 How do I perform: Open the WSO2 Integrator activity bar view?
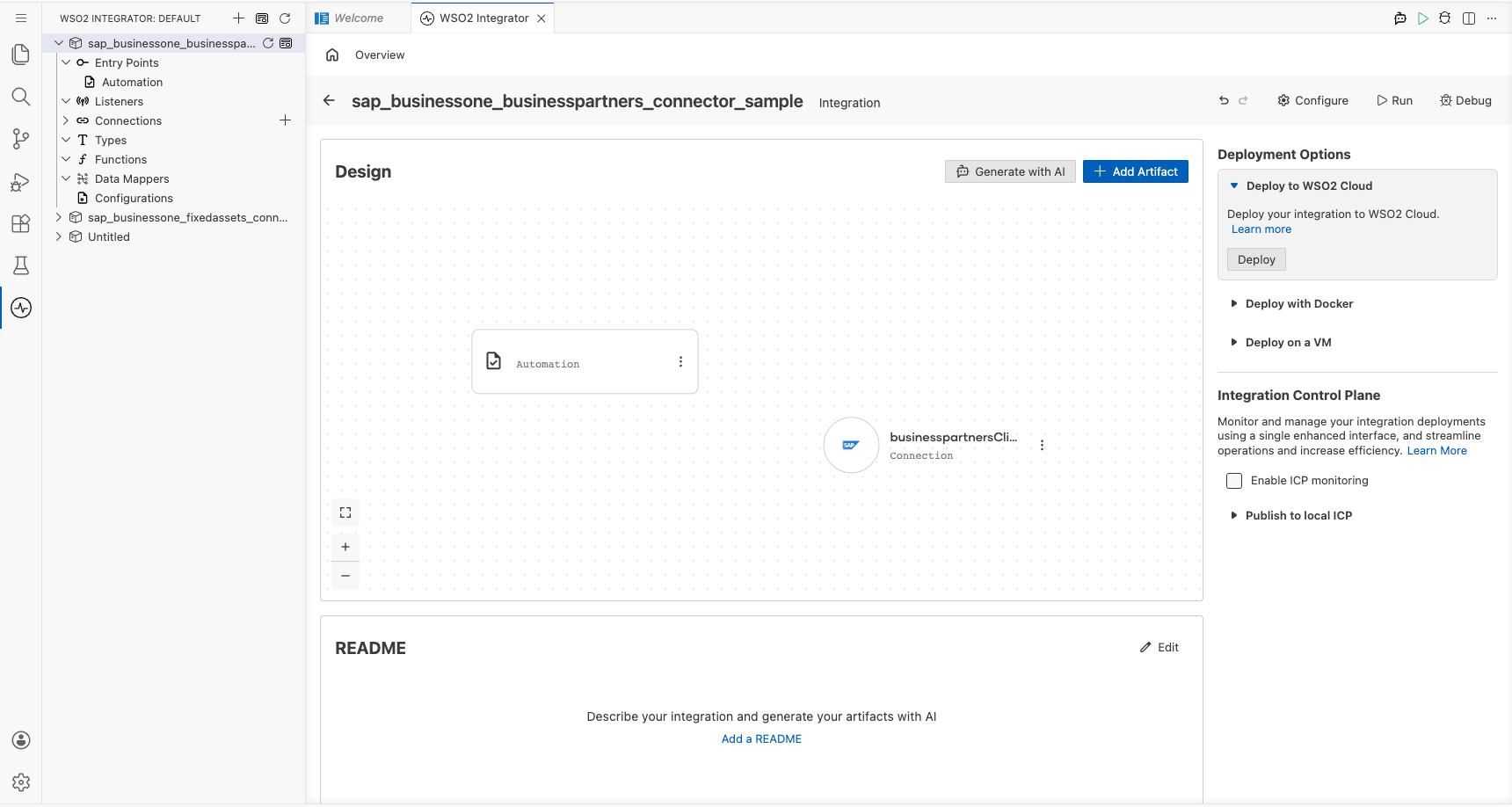21,308
